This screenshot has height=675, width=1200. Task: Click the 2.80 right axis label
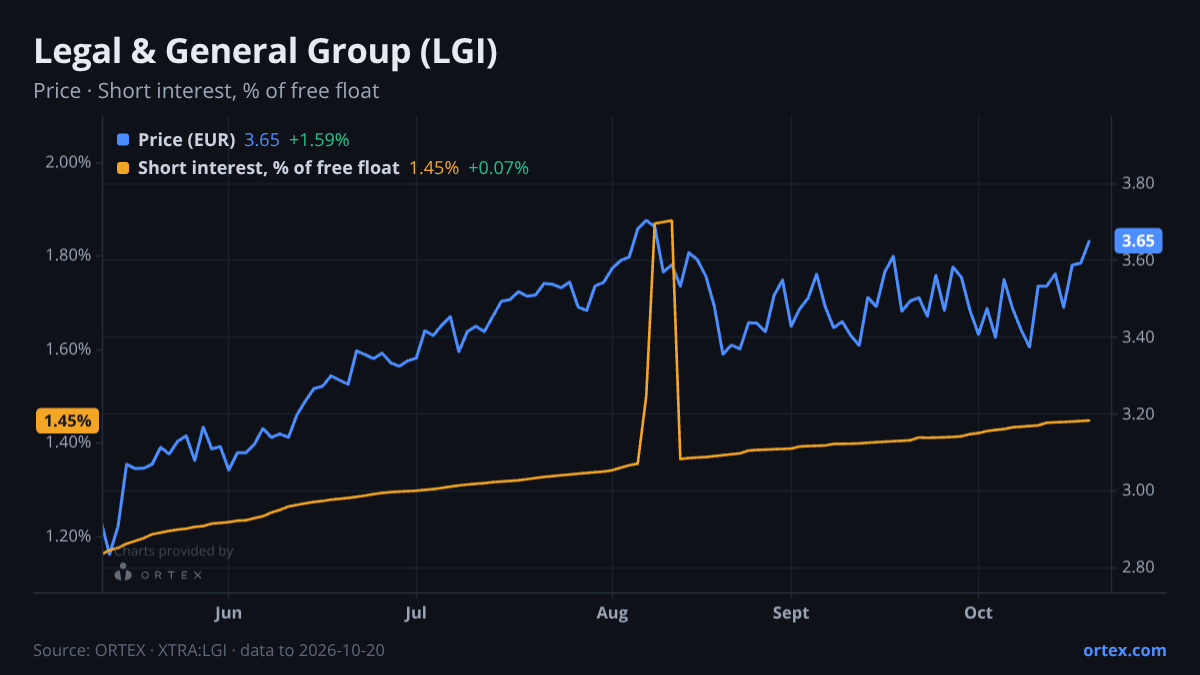click(x=1139, y=567)
